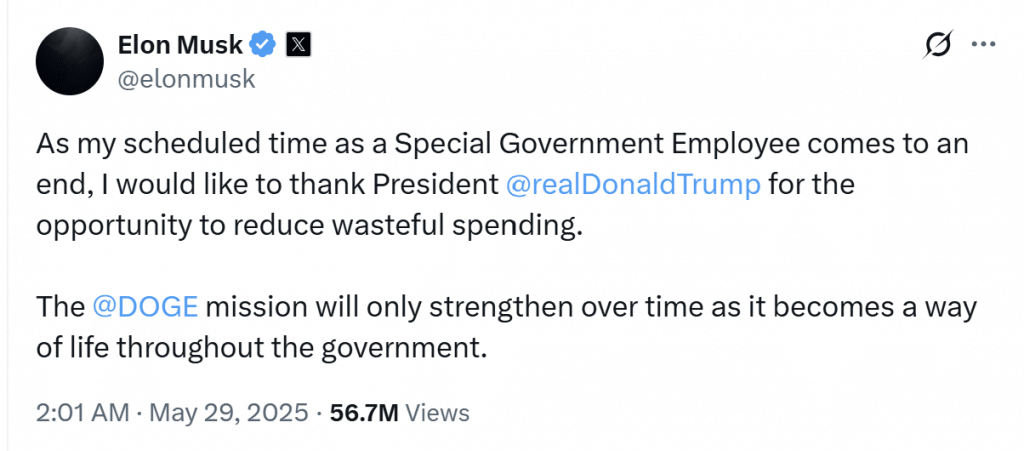Open the @DOGE mention link
This screenshot has height=451, width=1024.
(x=147, y=306)
